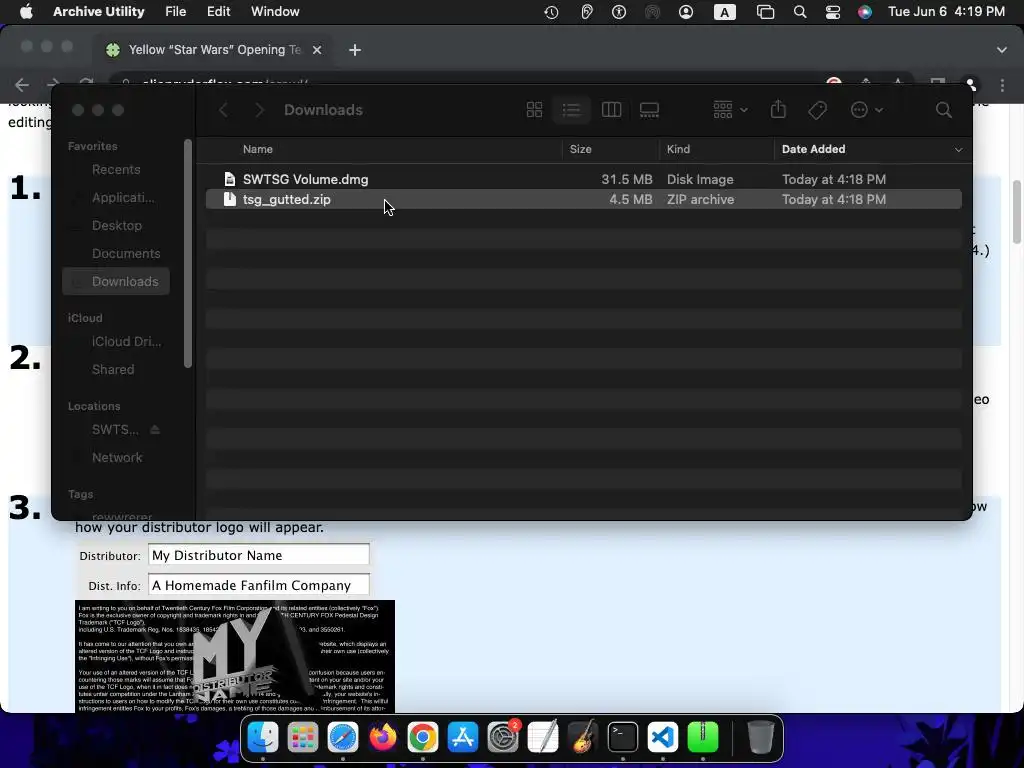The image size is (1024, 768).
Task: Click the Finder search magnifier
Action: 943,110
